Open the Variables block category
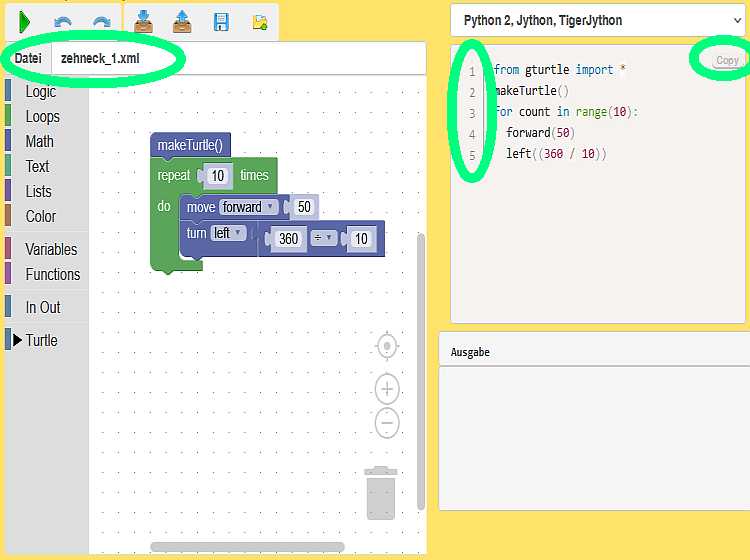Screen dimensions: 750x560 point(51,249)
